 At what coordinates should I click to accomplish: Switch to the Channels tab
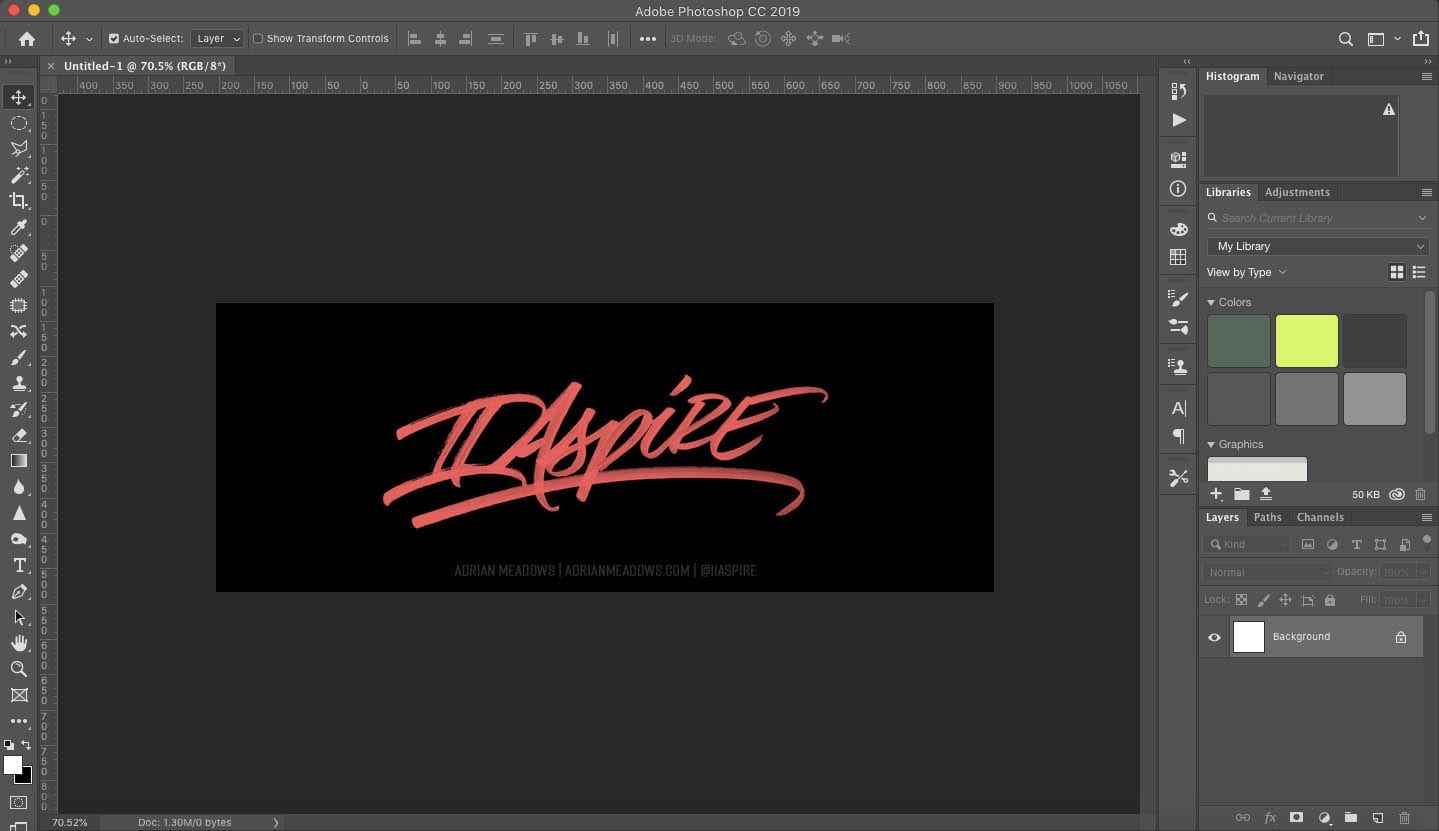point(1319,517)
